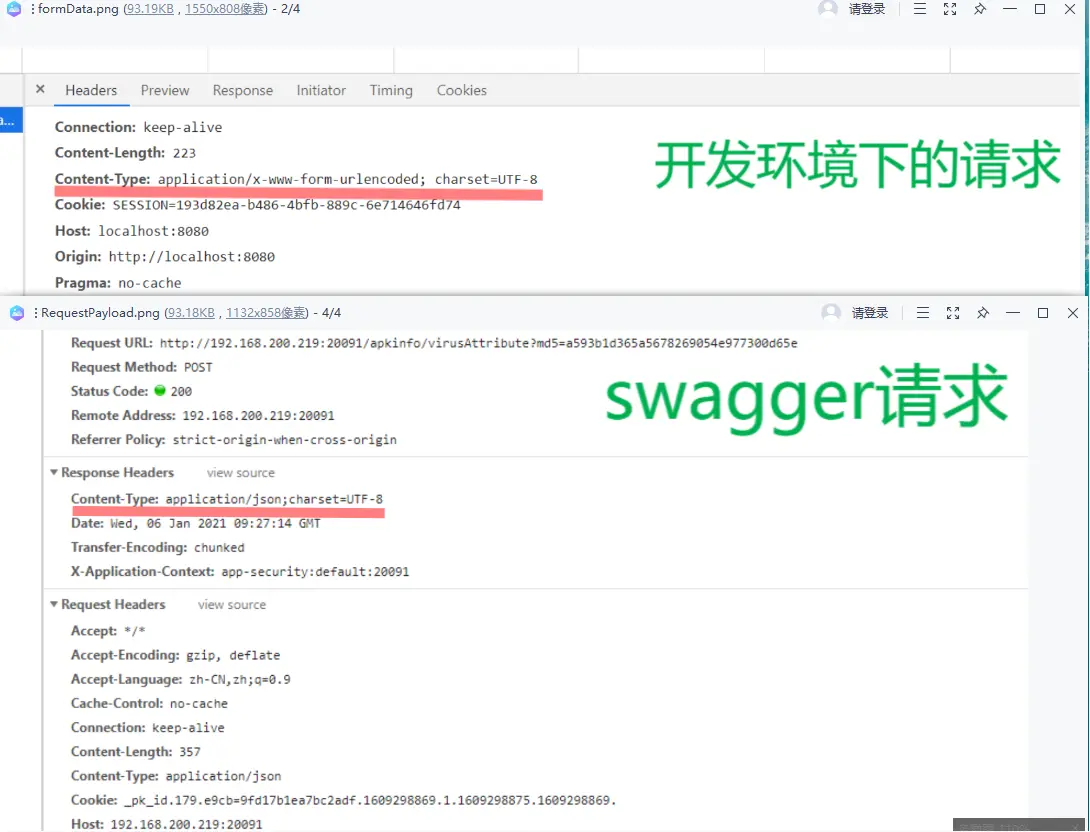Screen dimensions: 1090x832
Task: Click the fullscreen icon in formData.png window
Action: [x=949, y=9]
